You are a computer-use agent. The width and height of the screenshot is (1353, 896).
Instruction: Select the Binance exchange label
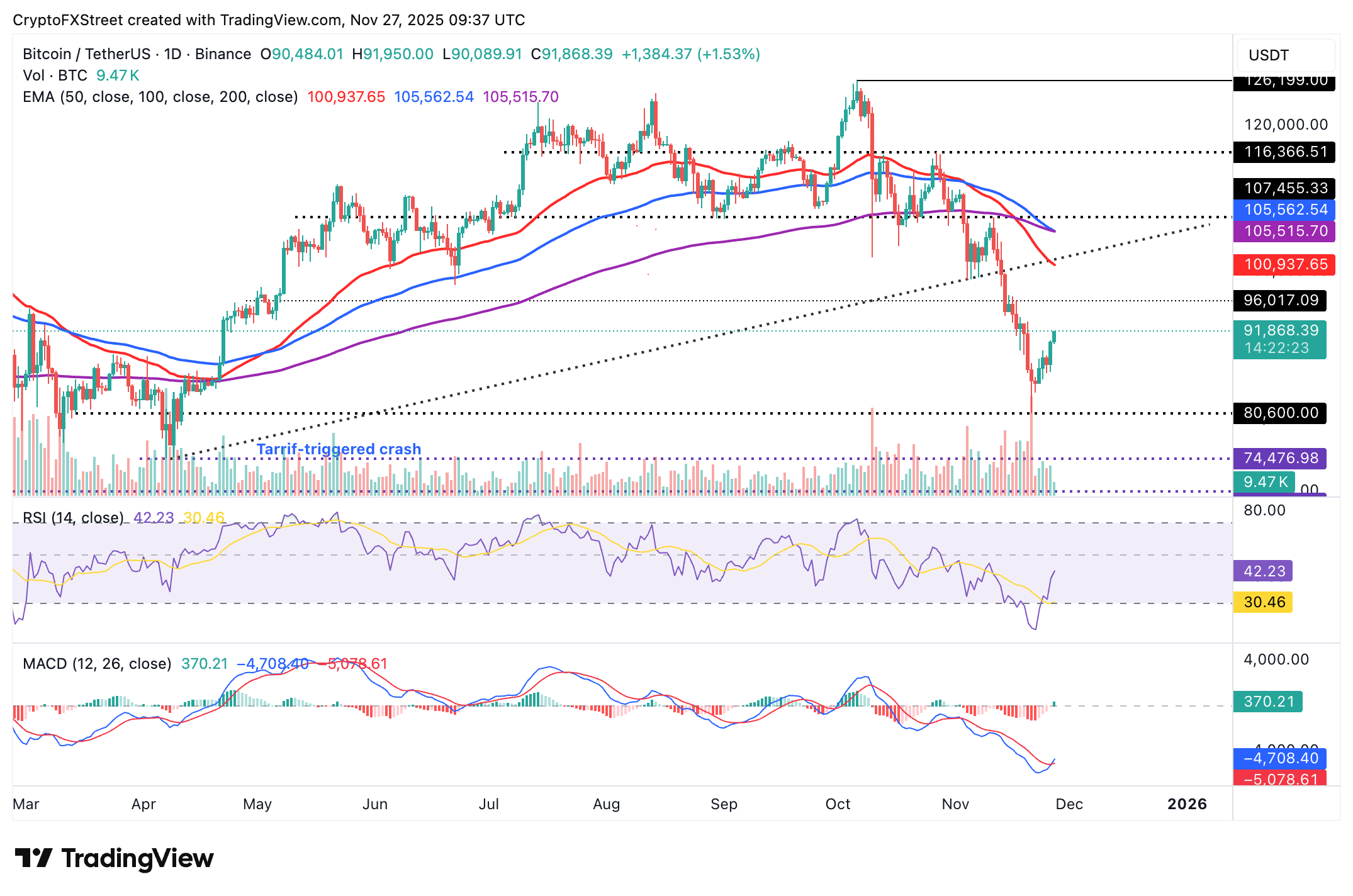[223, 53]
